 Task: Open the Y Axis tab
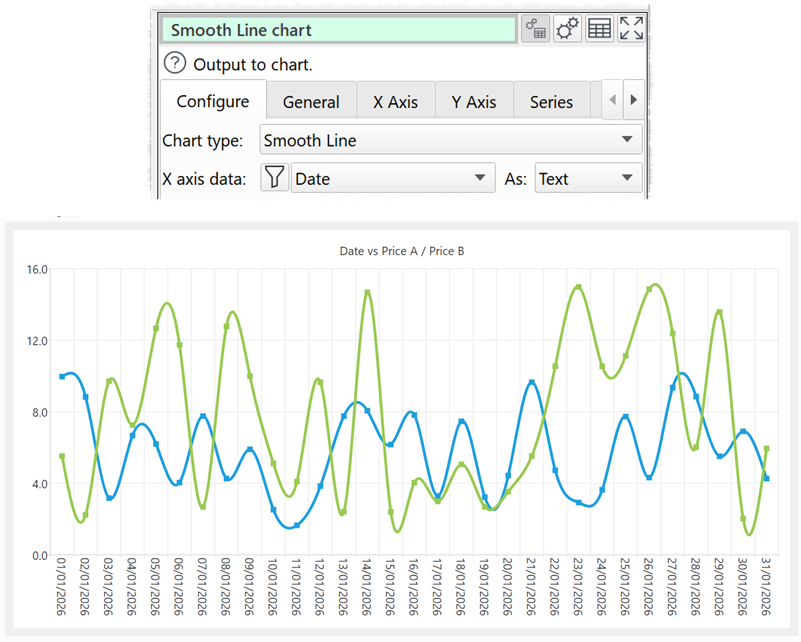(x=474, y=101)
